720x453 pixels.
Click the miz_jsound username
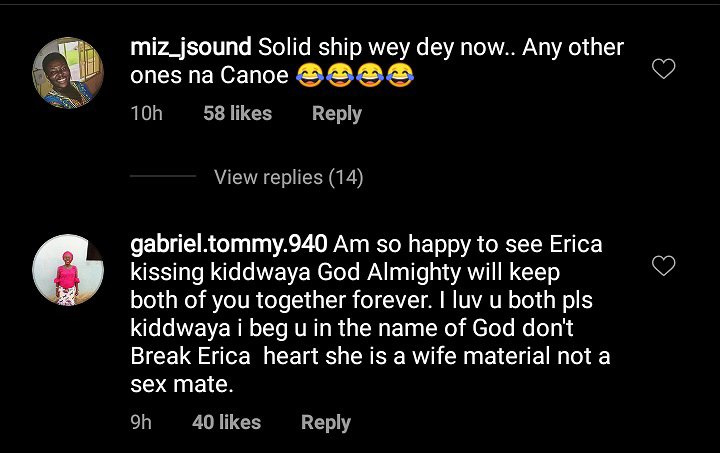tap(191, 47)
